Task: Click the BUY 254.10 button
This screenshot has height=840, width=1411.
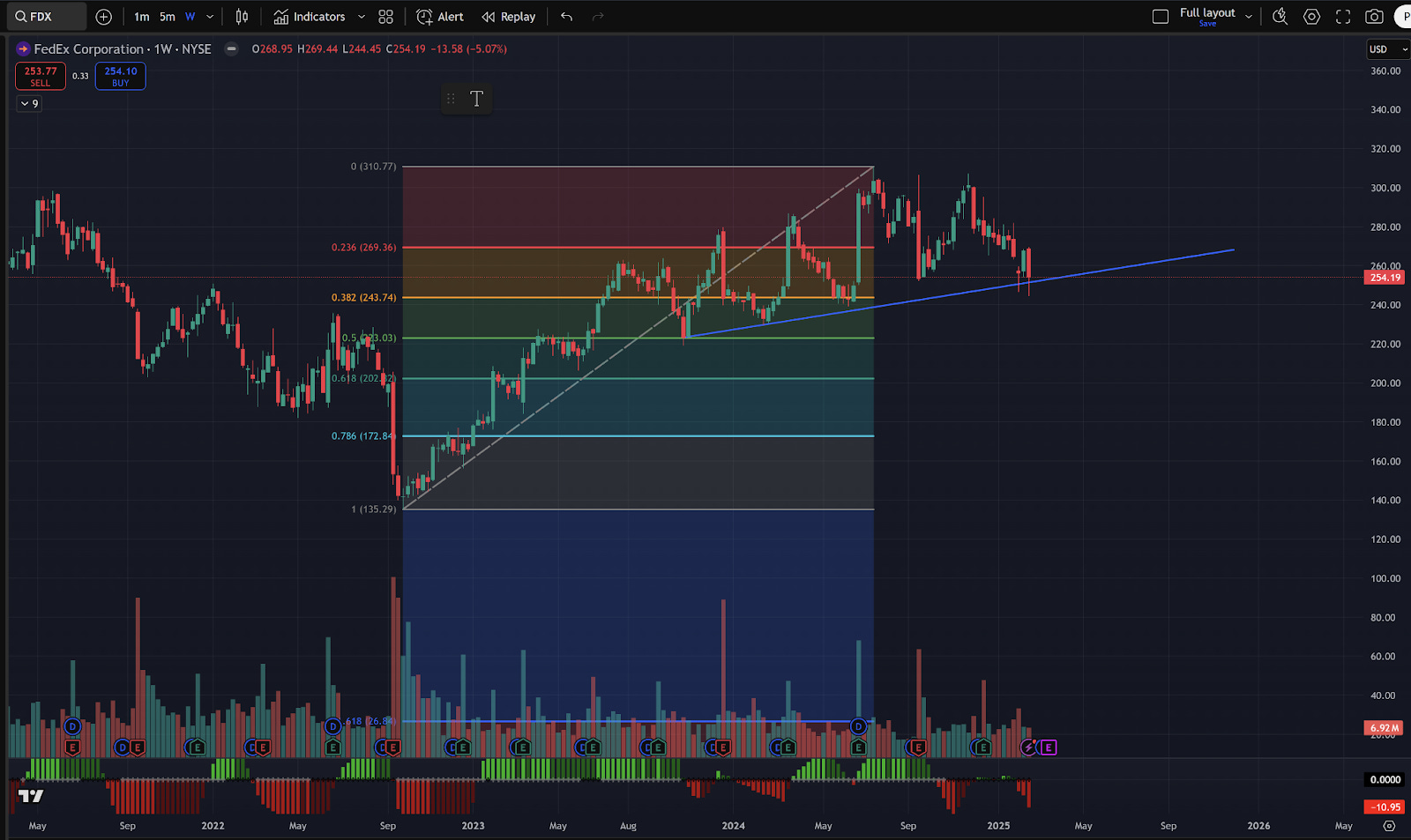Action: tap(121, 76)
